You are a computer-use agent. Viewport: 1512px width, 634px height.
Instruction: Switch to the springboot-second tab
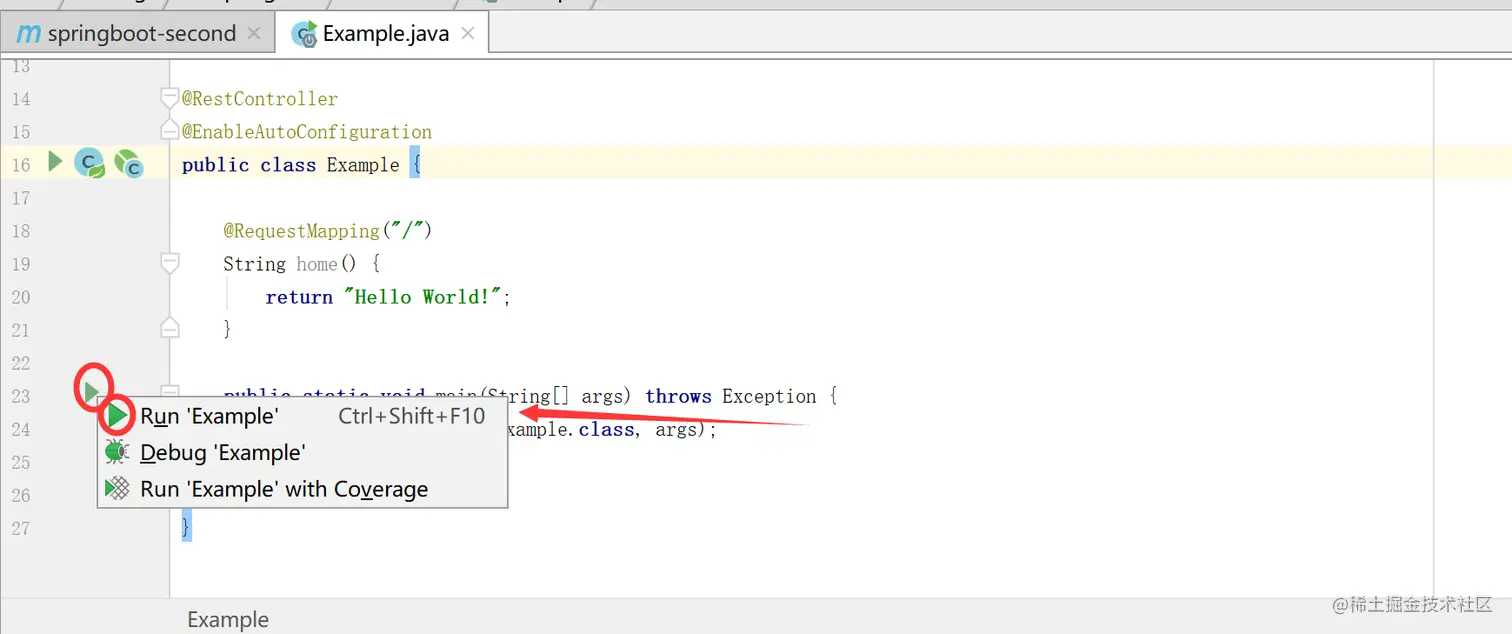[x=137, y=34]
